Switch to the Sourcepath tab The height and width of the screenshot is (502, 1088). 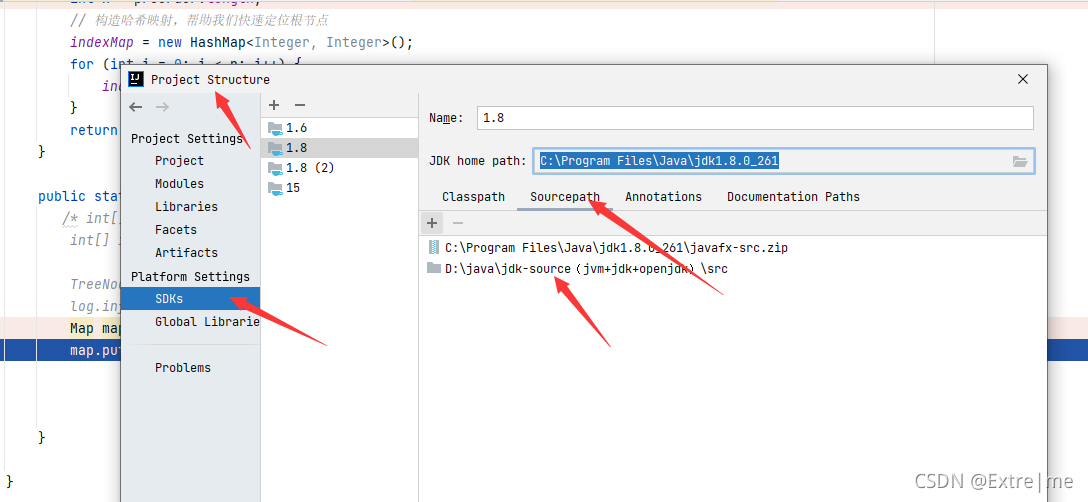coord(565,196)
